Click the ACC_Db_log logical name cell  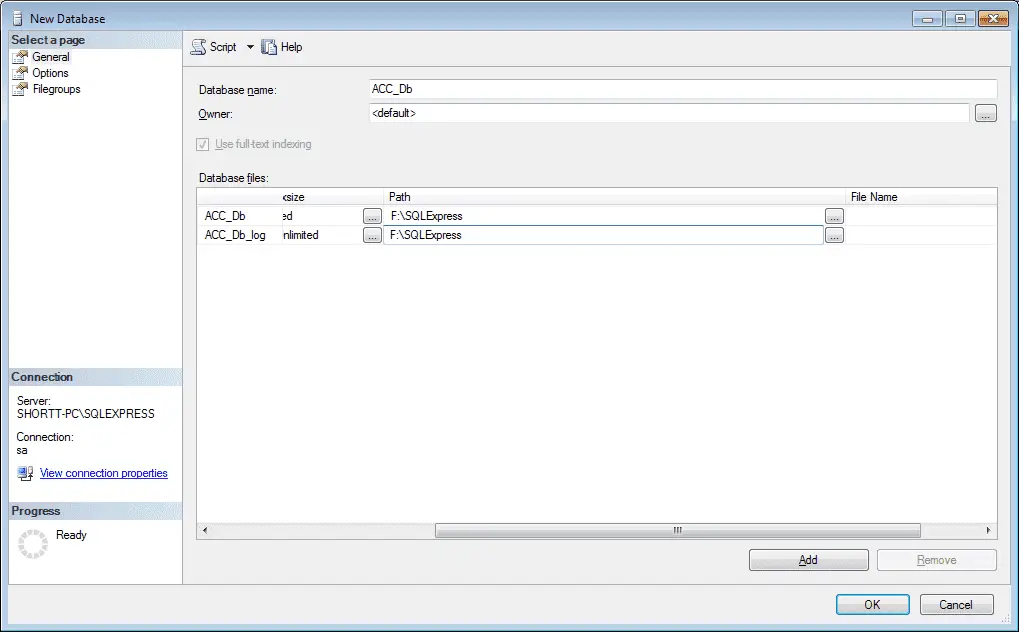(x=239, y=235)
